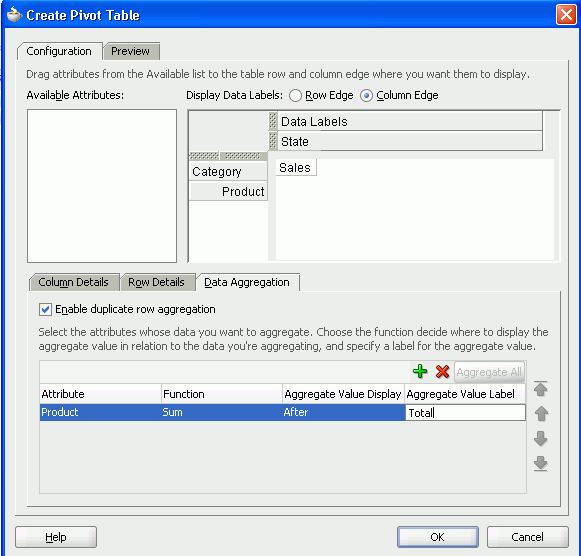The height and width of the screenshot is (556, 581).
Task: Select the Product attribute cell in table
Action: 100,412
